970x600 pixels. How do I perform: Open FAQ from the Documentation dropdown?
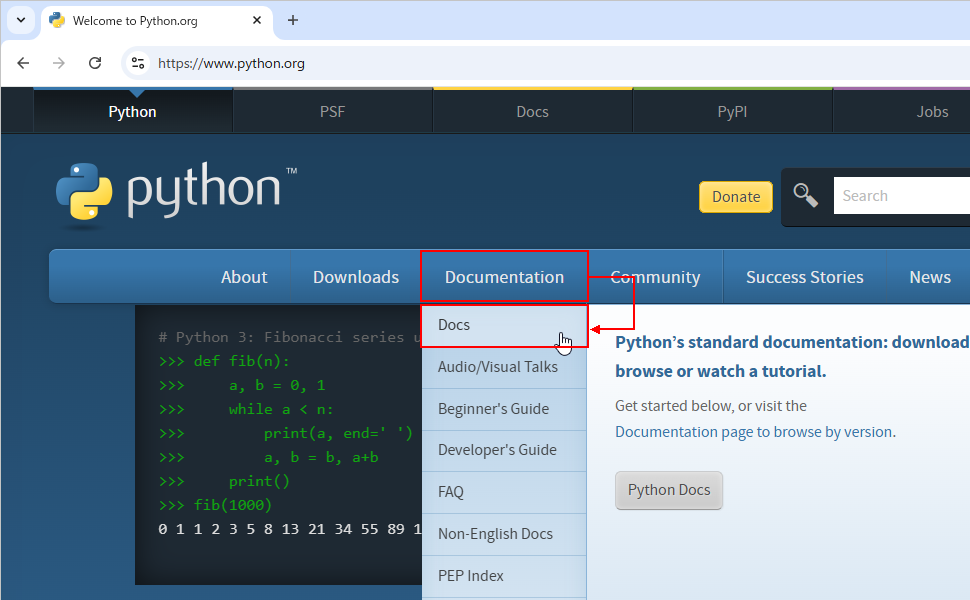(504, 492)
